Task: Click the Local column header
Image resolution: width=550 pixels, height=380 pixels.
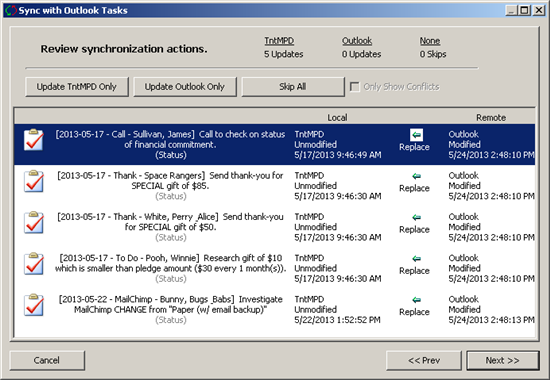Action: (x=337, y=118)
